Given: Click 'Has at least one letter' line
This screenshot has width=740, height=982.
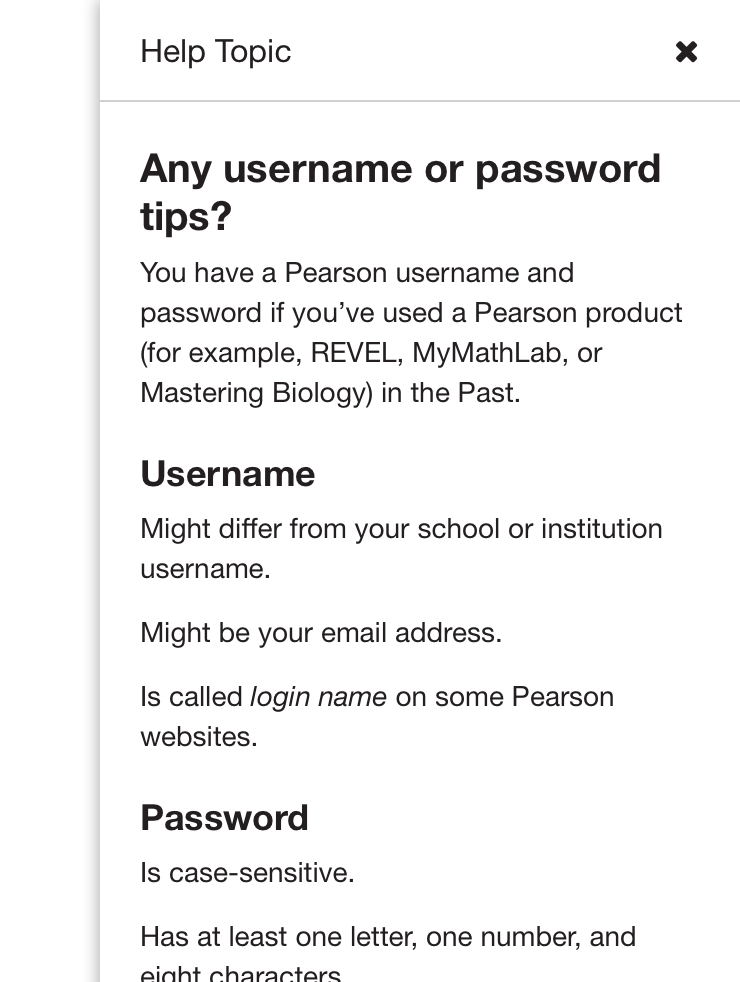Looking at the screenshot, I should click(388, 937).
